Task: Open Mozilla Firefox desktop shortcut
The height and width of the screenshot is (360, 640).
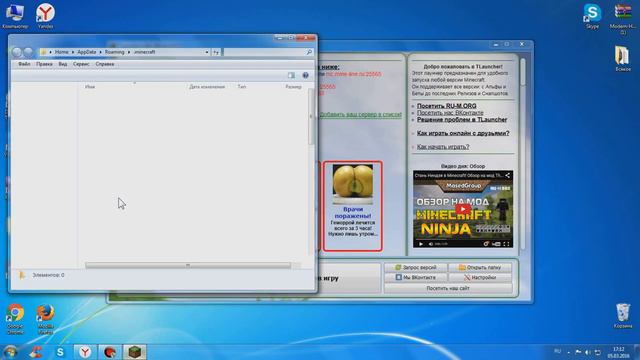Action: (45, 319)
